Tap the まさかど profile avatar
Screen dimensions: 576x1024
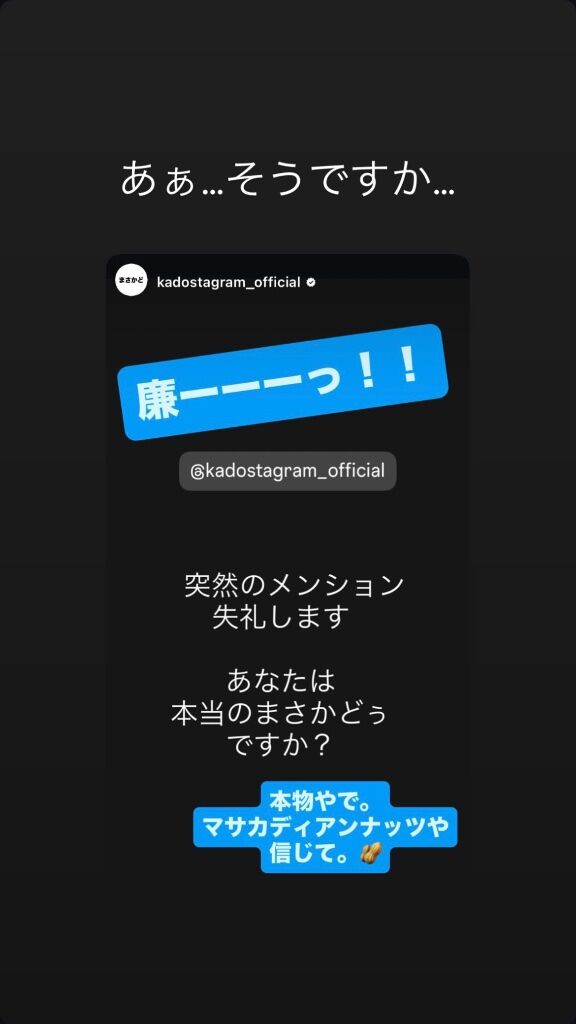pyautogui.click(x=132, y=280)
